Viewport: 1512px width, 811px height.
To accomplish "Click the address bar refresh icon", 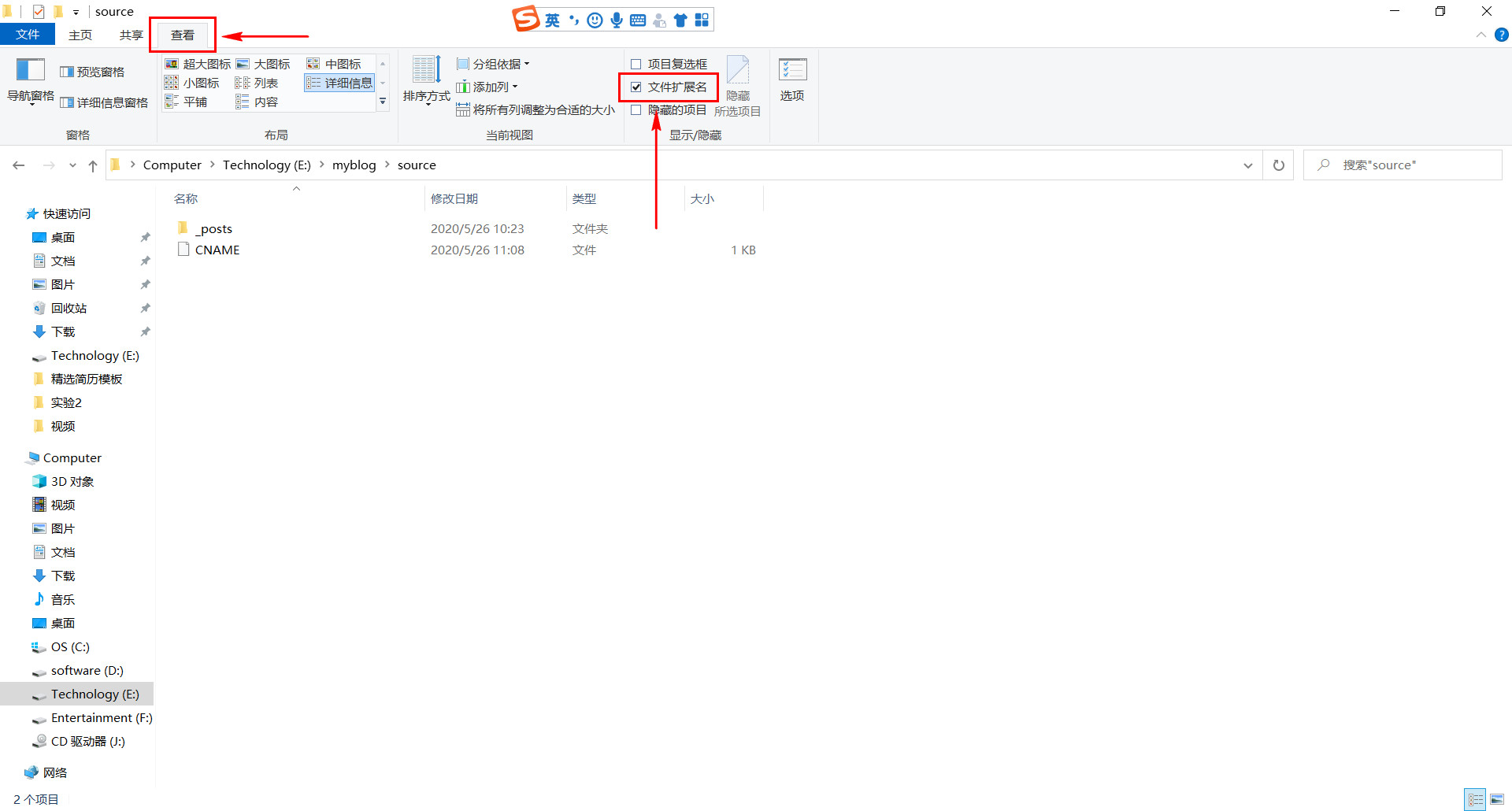I will tap(1278, 165).
